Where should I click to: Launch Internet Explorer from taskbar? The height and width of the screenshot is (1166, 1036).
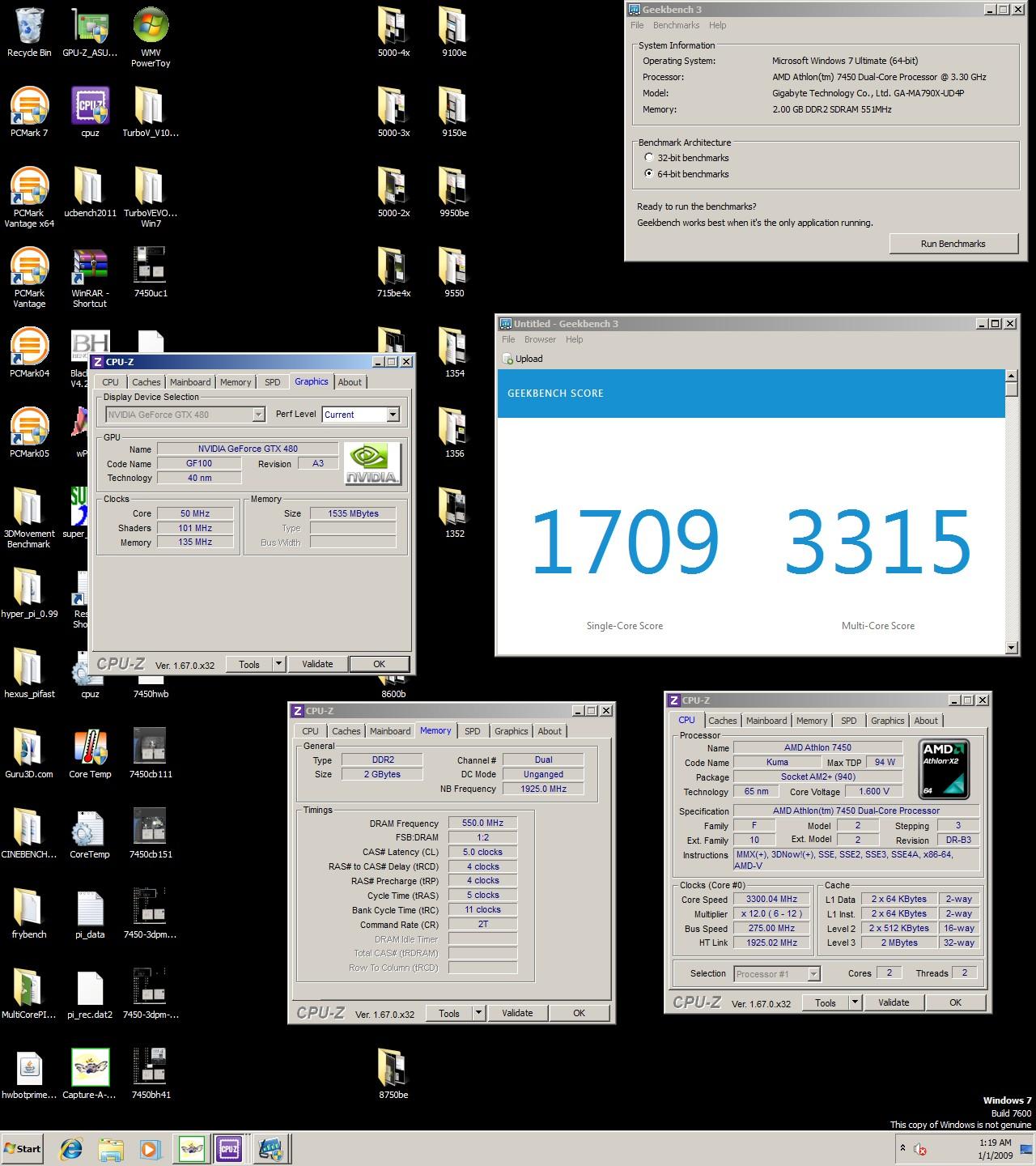71,1149
